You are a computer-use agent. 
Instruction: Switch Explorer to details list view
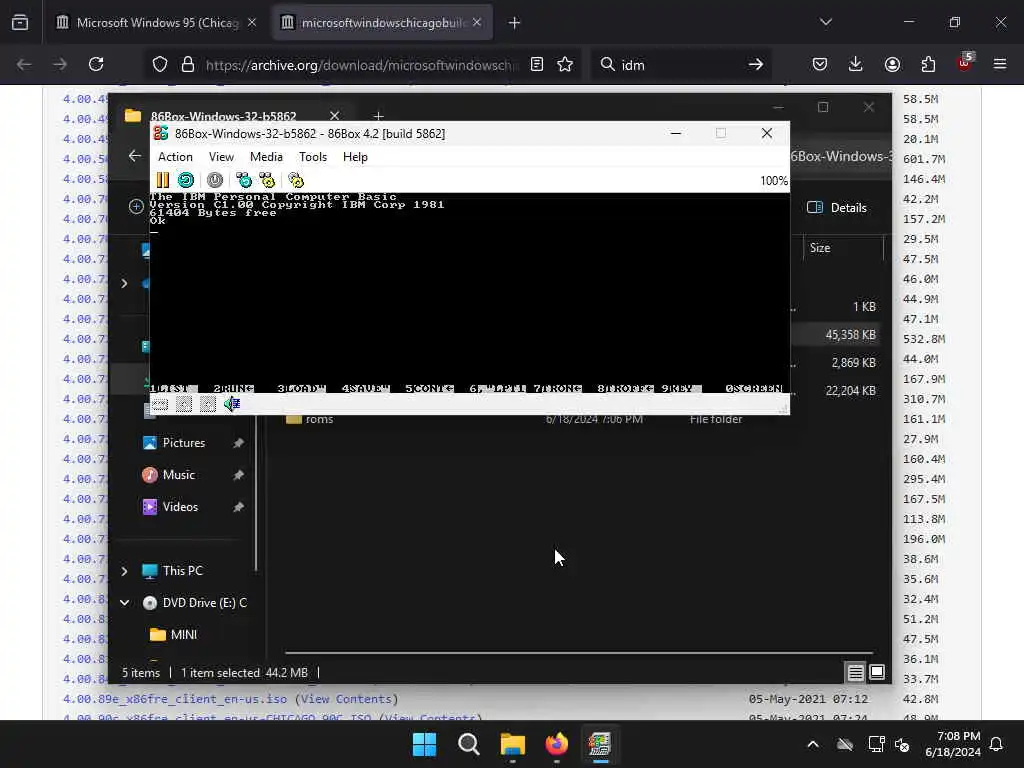pyautogui.click(x=856, y=672)
